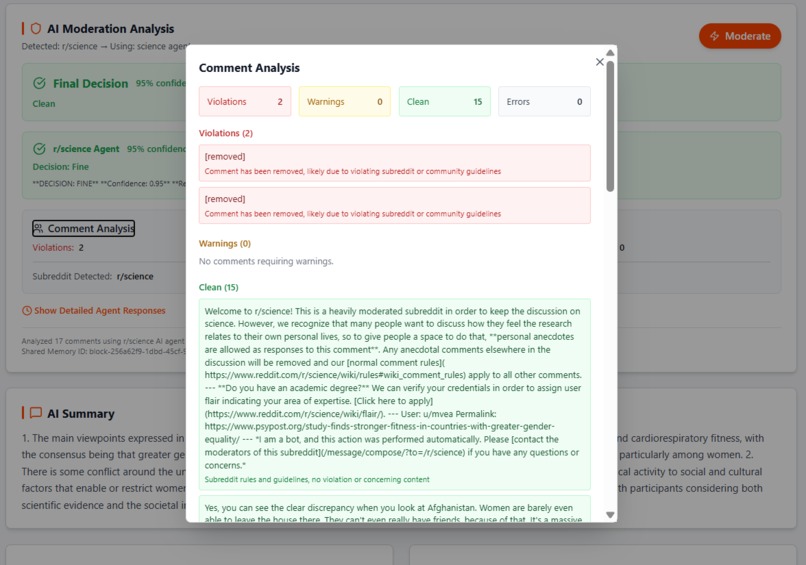Click the Afghanistan clean comment
This screenshot has width=806, height=565.
pyautogui.click(x=395, y=509)
